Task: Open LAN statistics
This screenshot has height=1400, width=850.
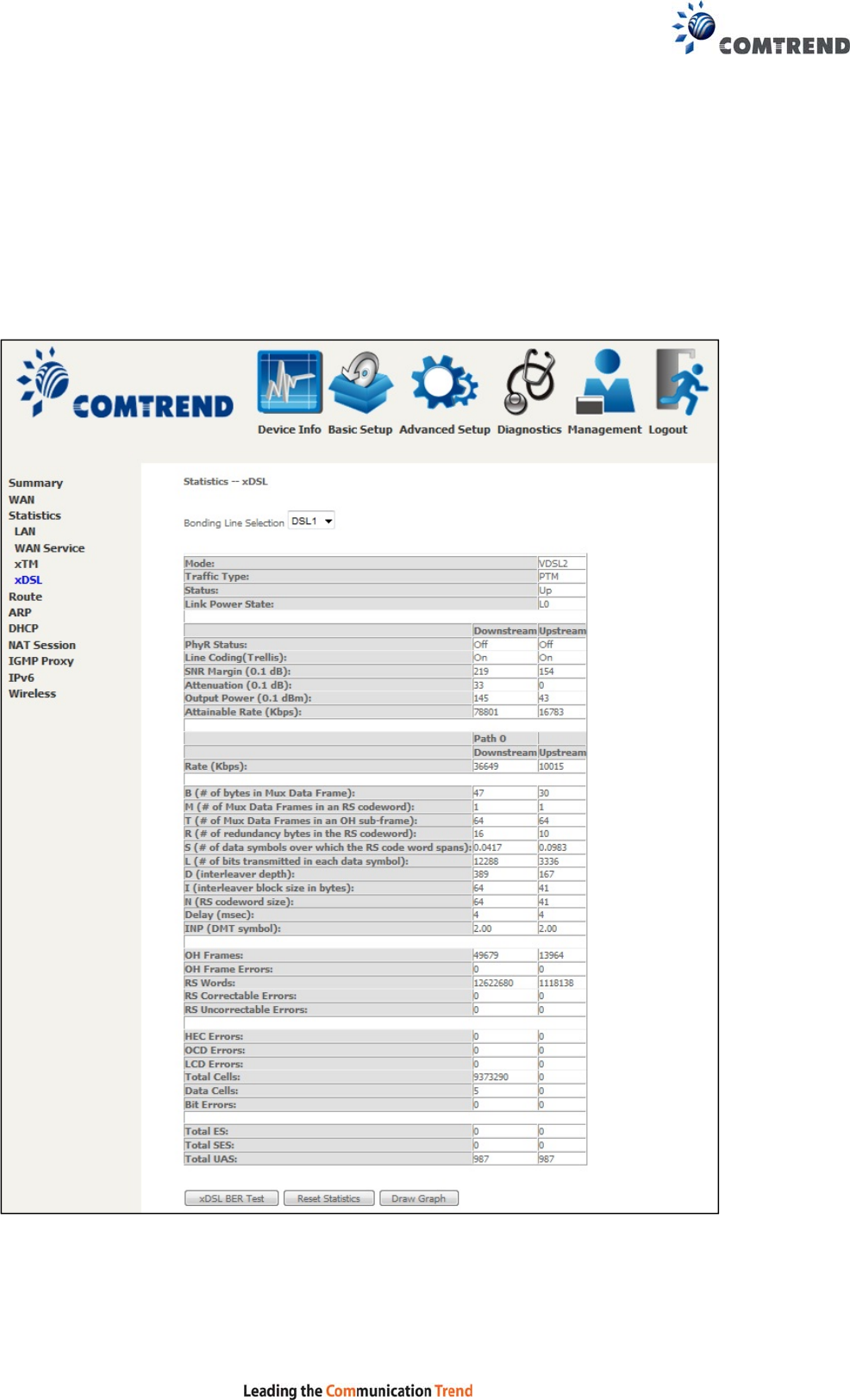Action: pos(25,532)
